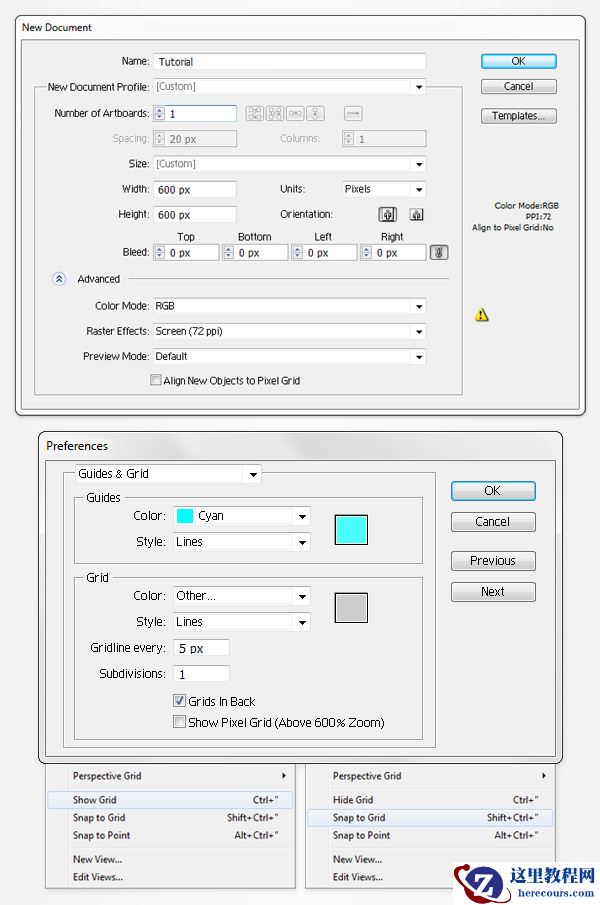The image size is (600, 905).
Task: Select Arrange by Row artboard icon
Action: (x=296, y=114)
